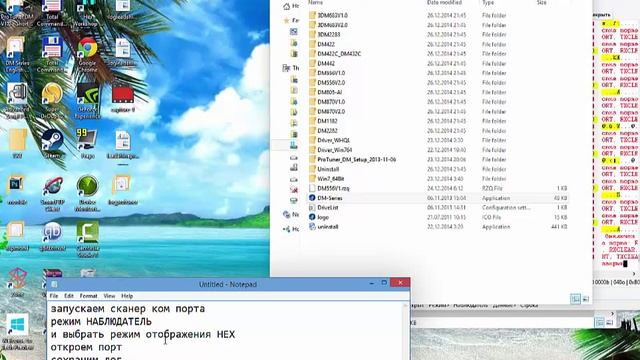The height and width of the screenshot is (360, 640).
Task: Maximize the Untitled - Notepad window
Action: click(x=384, y=283)
